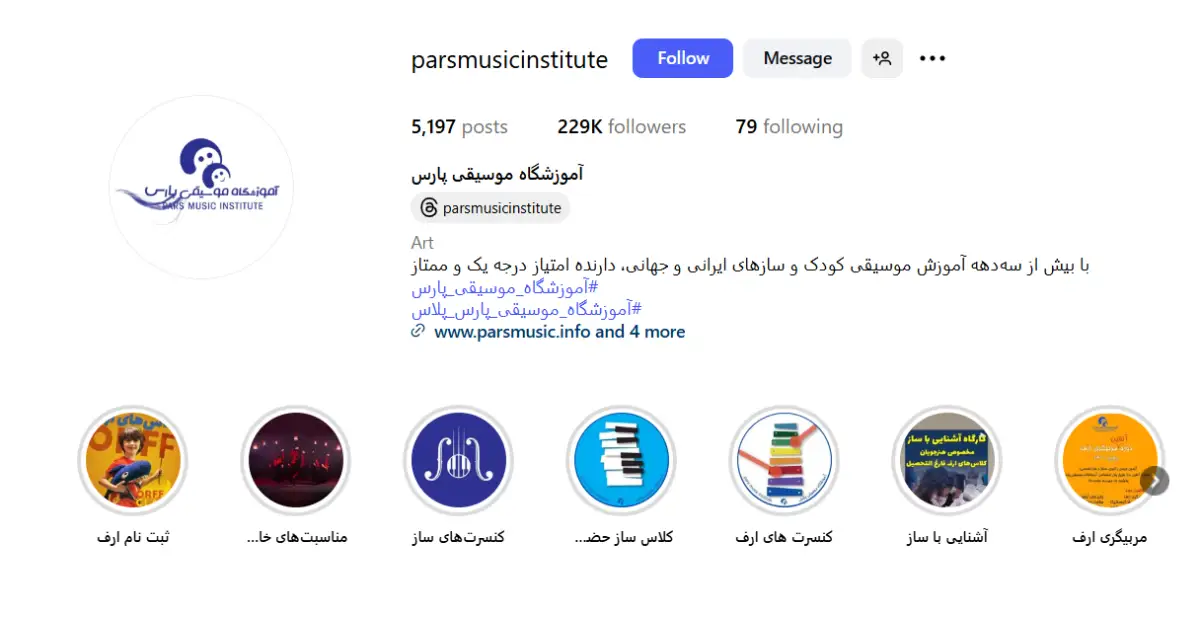Show next highlights with the arrow chevron

pyautogui.click(x=1154, y=481)
